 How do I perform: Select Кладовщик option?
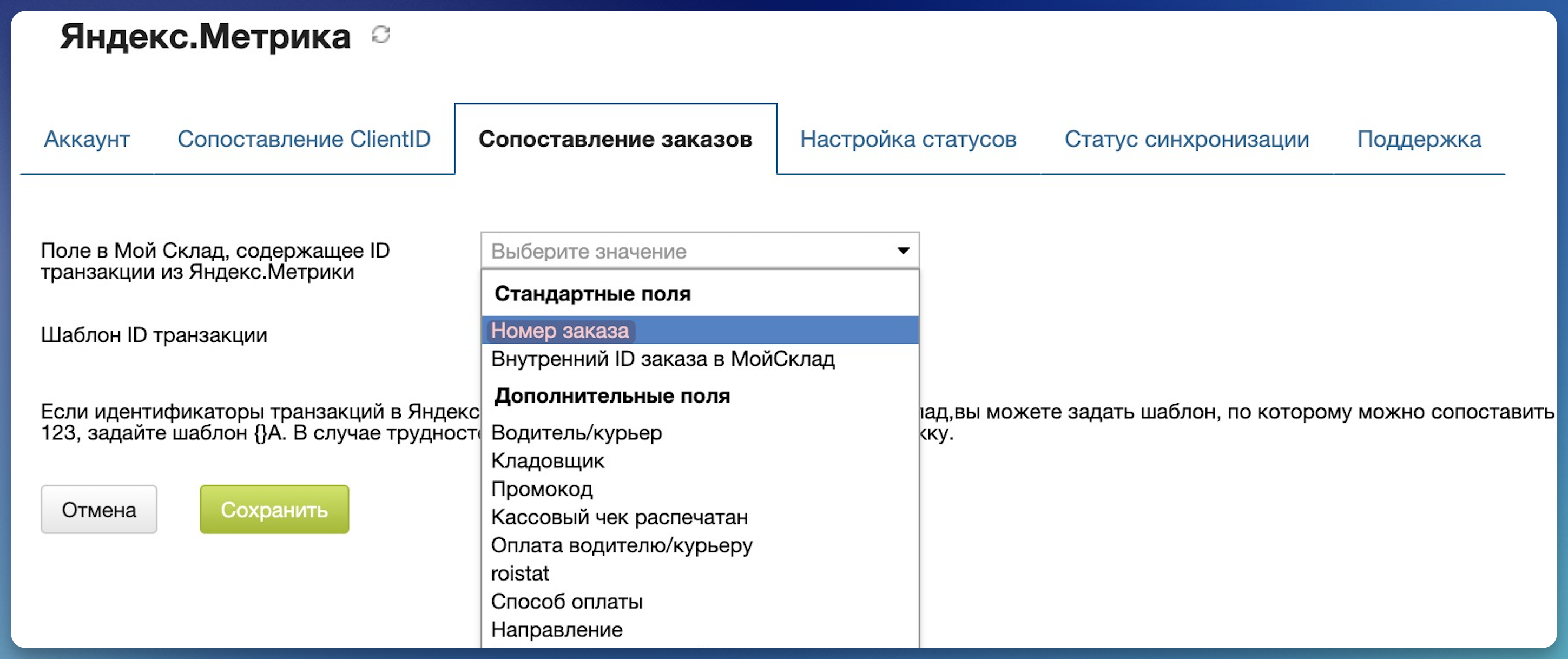[x=700, y=460]
